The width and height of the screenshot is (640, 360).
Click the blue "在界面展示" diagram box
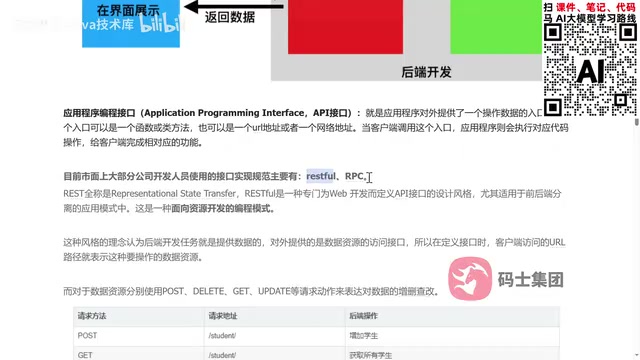coord(131,23)
